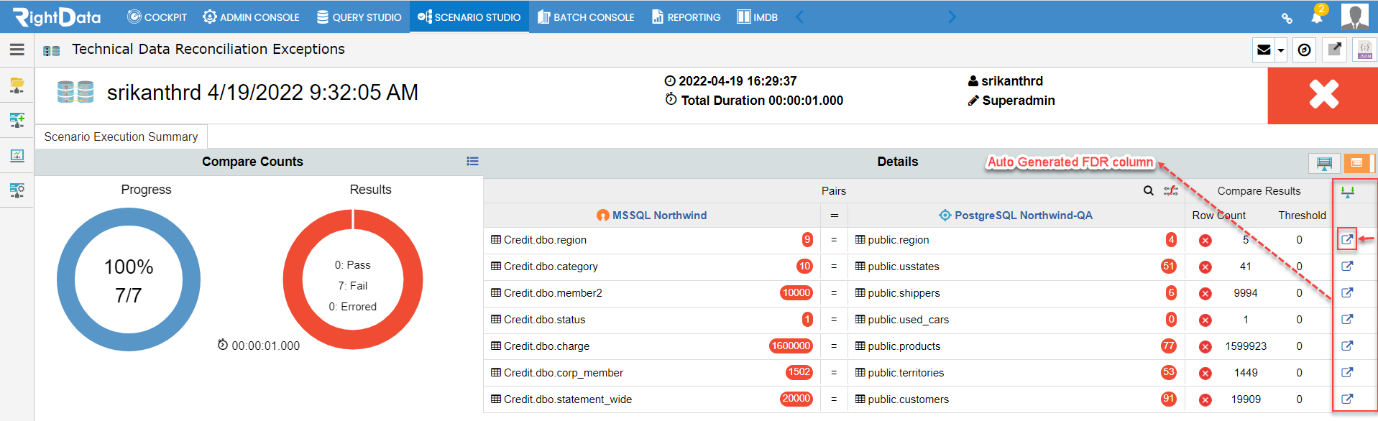Click Credit.dbo.charge table name
Image resolution: width=1378 pixels, height=421 pixels.
click(x=547, y=346)
